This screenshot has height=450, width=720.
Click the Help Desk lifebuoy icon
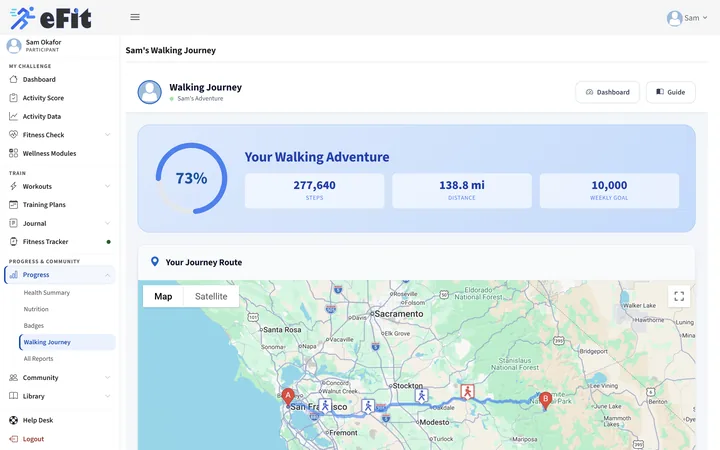[13, 420]
